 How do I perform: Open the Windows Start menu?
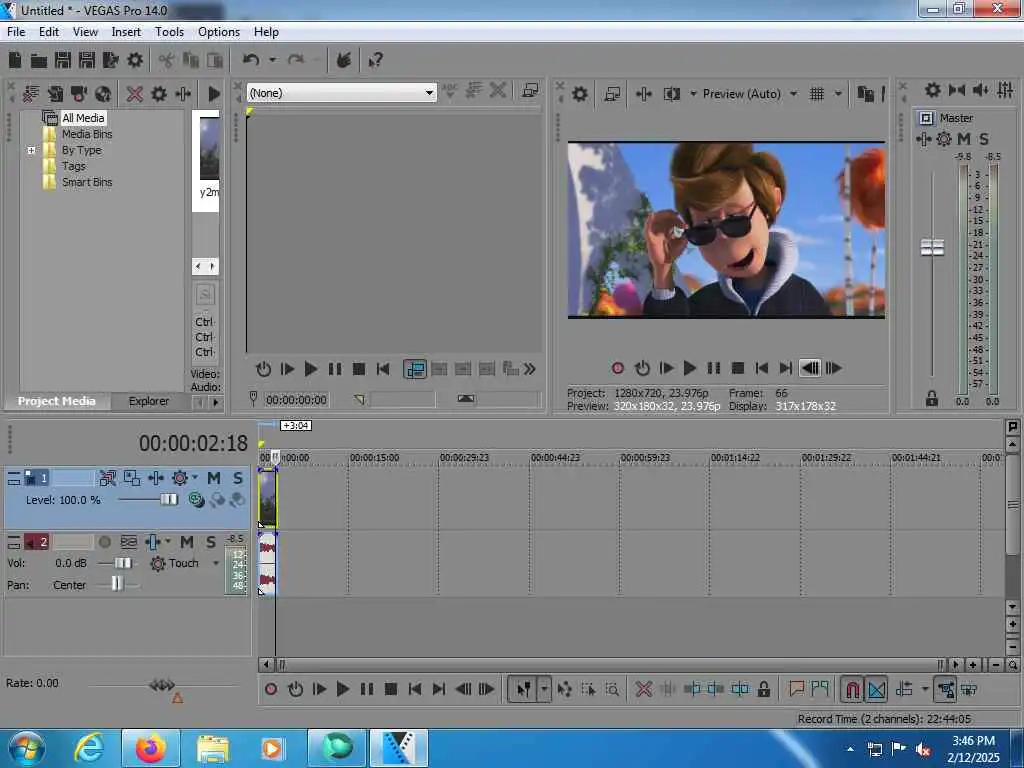point(26,748)
